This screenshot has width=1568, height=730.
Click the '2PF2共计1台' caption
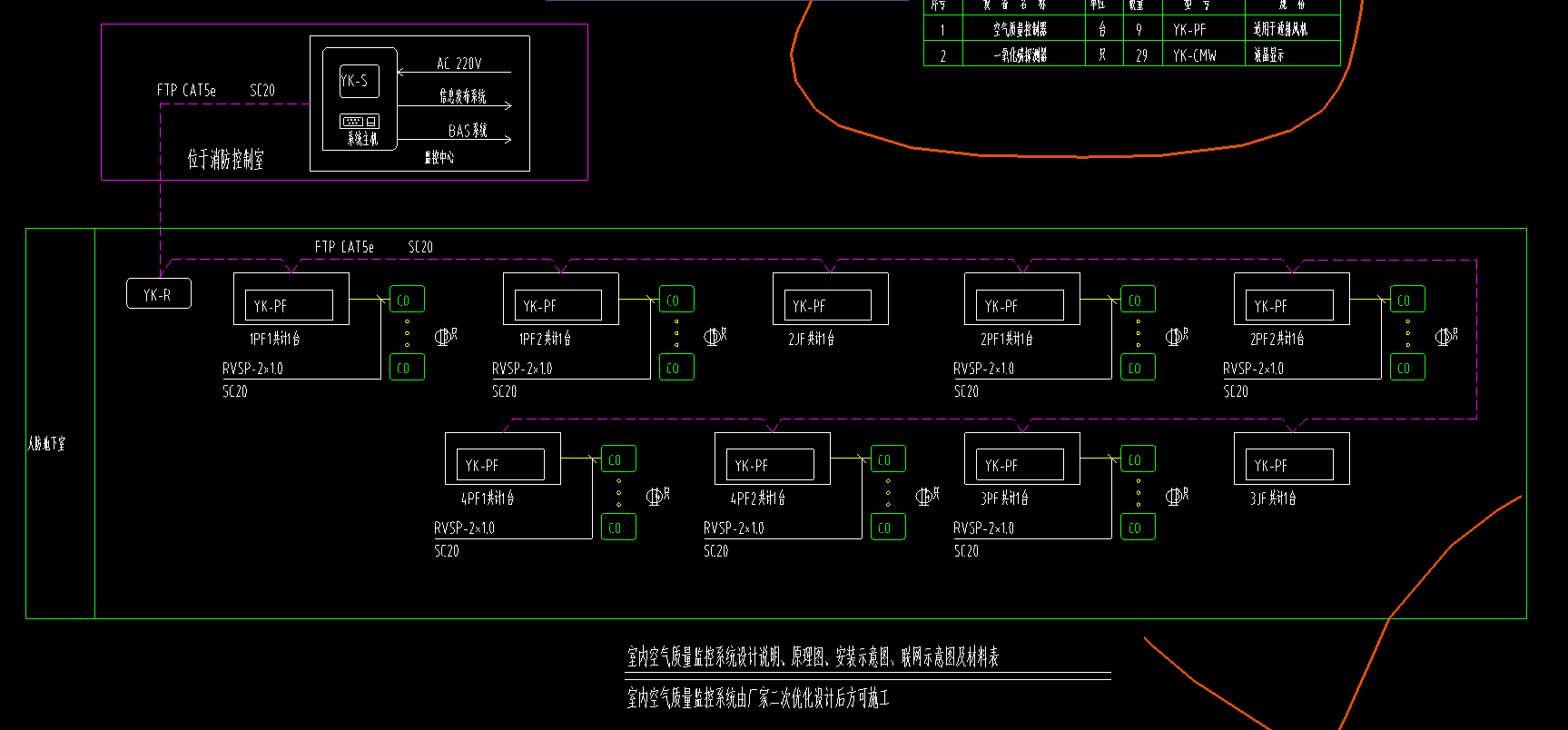pos(1277,339)
